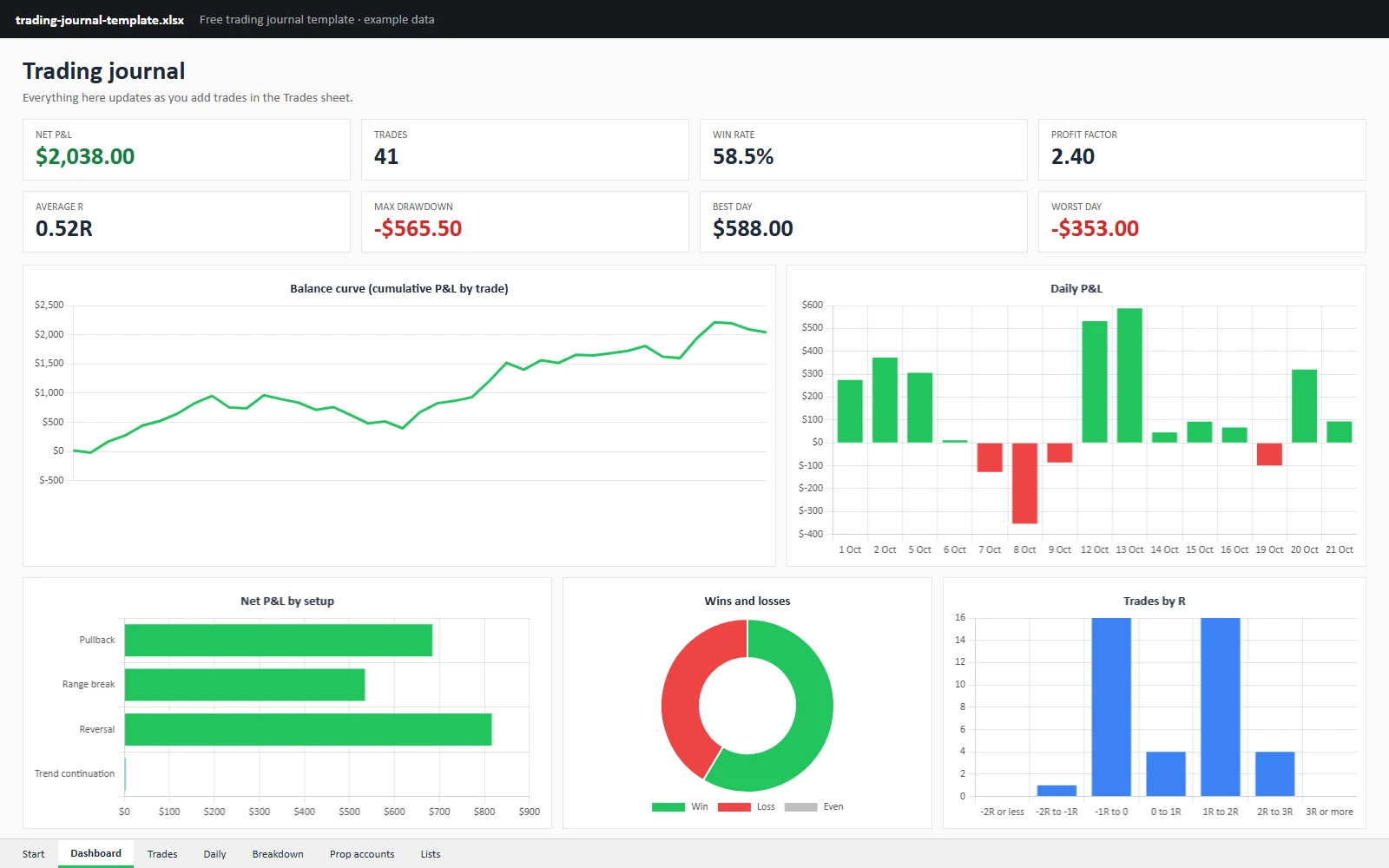Screen dimensions: 1389x868
Task: Click the Average R value 0.52R
Action: pos(64,229)
